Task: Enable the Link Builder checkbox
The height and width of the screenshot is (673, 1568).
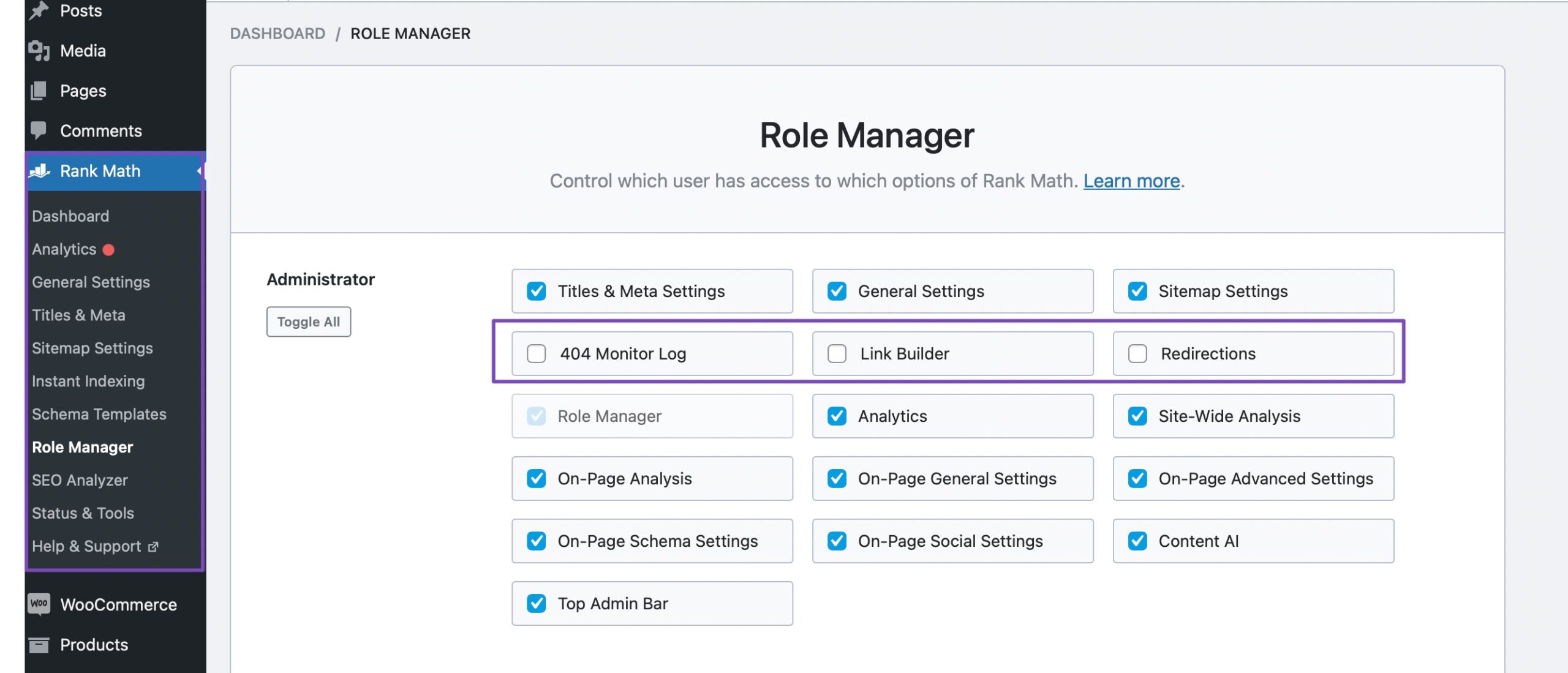Action: 837,353
